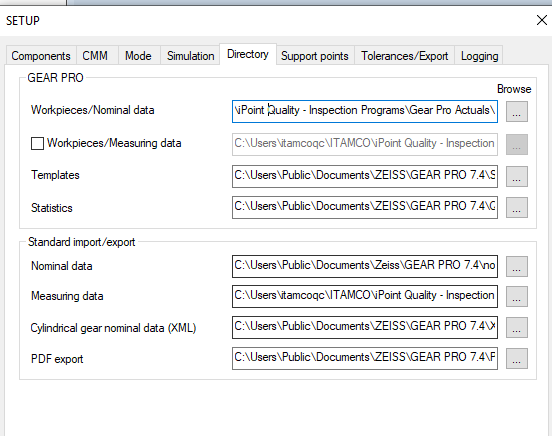The height and width of the screenshot is (436, 552).
Task: Click the PDF export path field
Action: point(365,358)
